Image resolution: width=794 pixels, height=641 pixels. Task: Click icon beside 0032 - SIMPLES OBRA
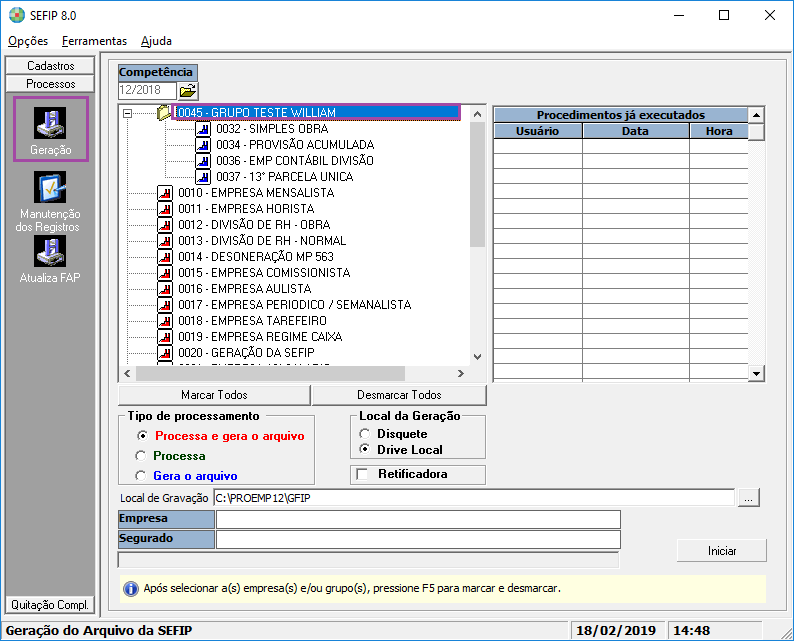tap(203, 129)
